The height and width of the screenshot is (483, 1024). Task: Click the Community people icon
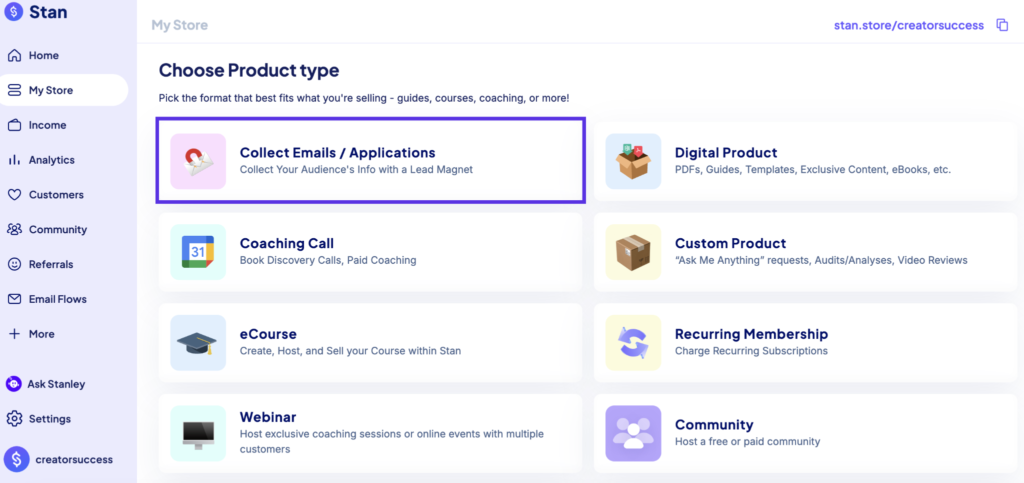633,433
